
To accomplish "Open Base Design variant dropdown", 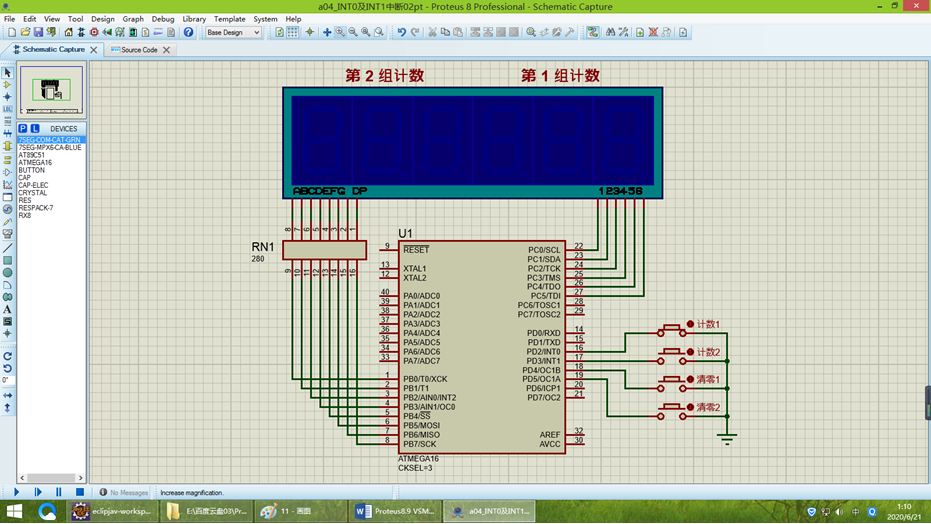I will click(233, 33).
